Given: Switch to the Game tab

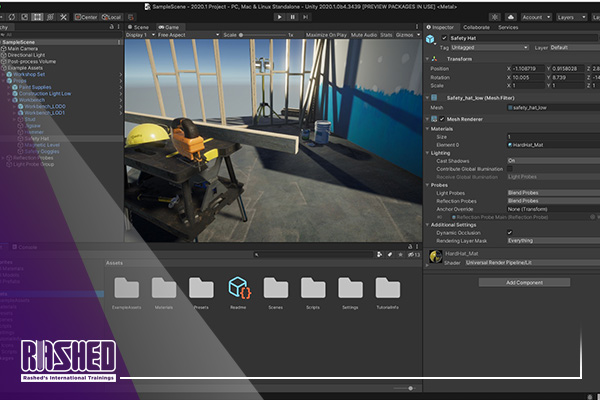Looking at the screenshot, I should tap(169, 27).
